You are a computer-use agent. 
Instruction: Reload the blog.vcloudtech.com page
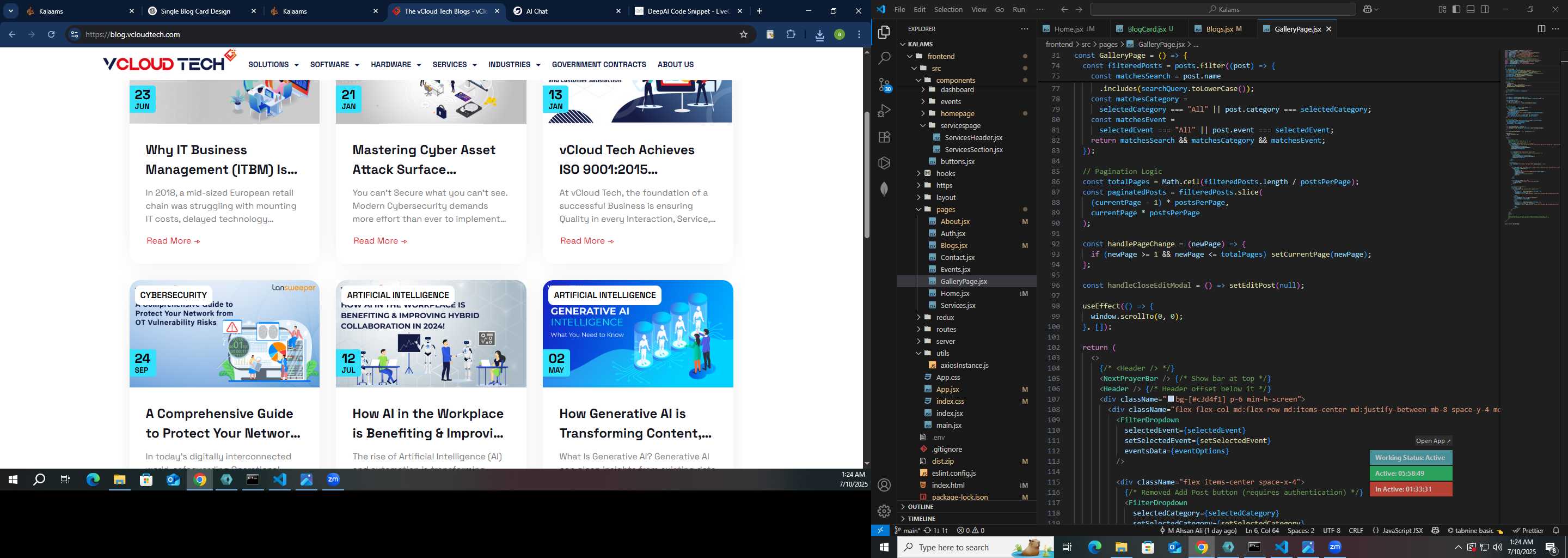52,35
